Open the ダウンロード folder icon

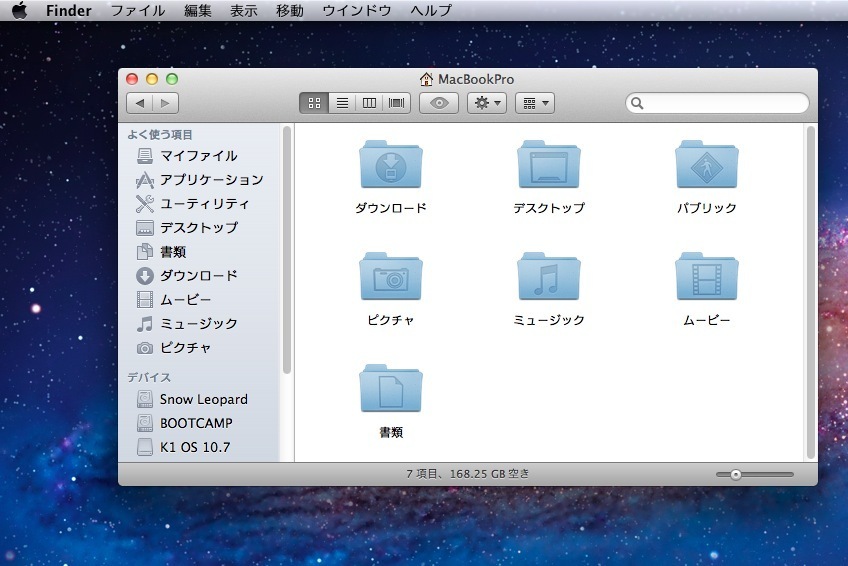(x=391, y=165)
